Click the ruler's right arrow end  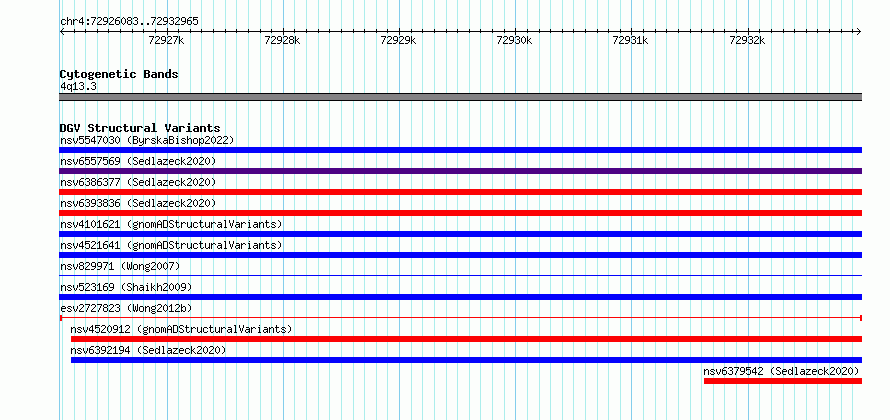[x=859, y=31]
